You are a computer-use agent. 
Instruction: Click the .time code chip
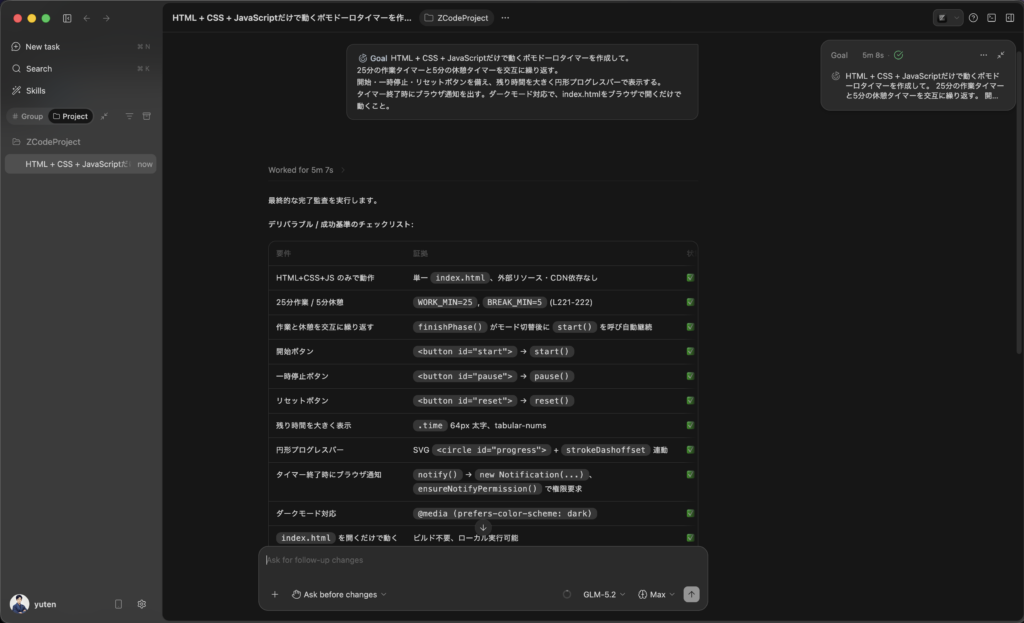[x=430, y=425]
